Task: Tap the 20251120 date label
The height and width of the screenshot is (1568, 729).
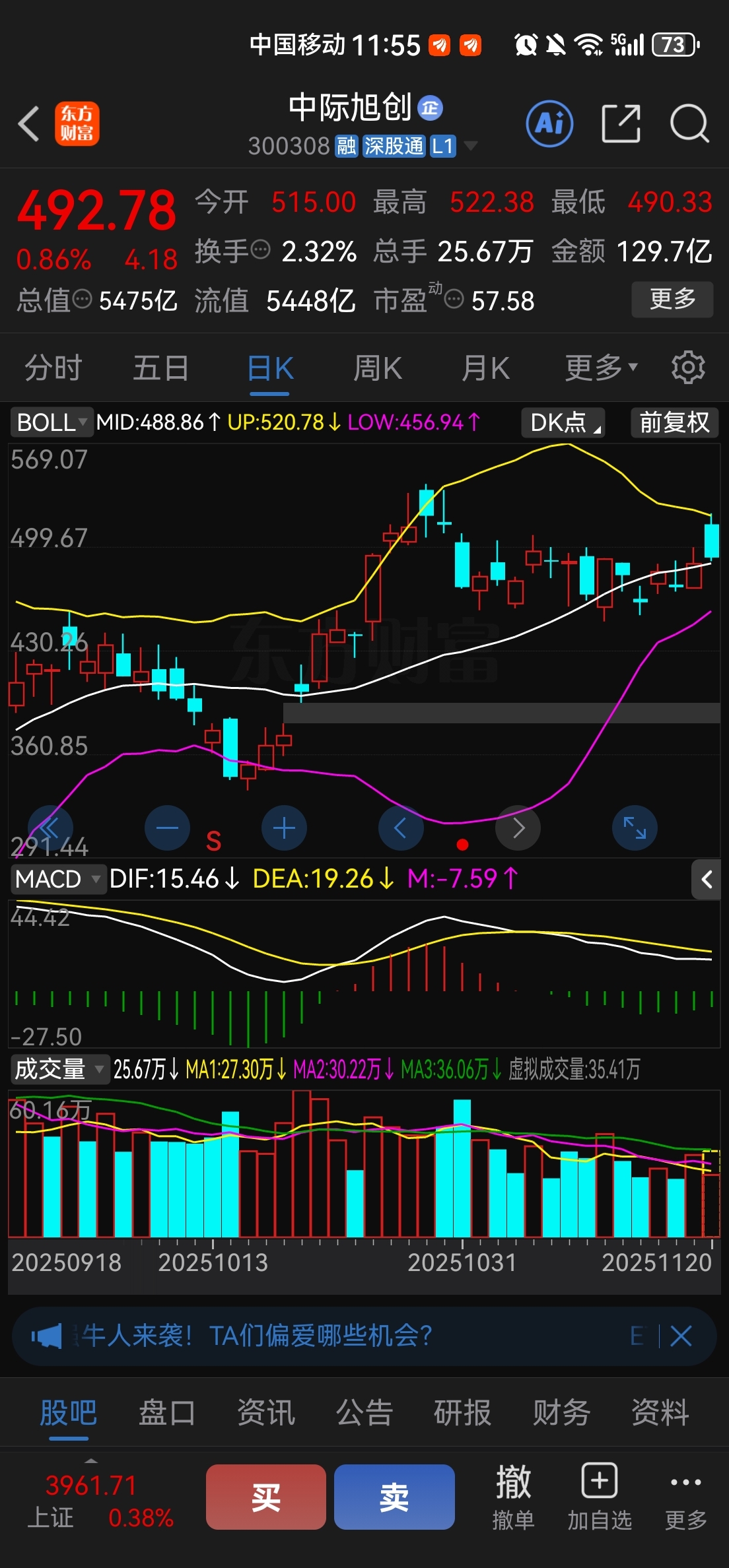Action: tap(656, 1262)
